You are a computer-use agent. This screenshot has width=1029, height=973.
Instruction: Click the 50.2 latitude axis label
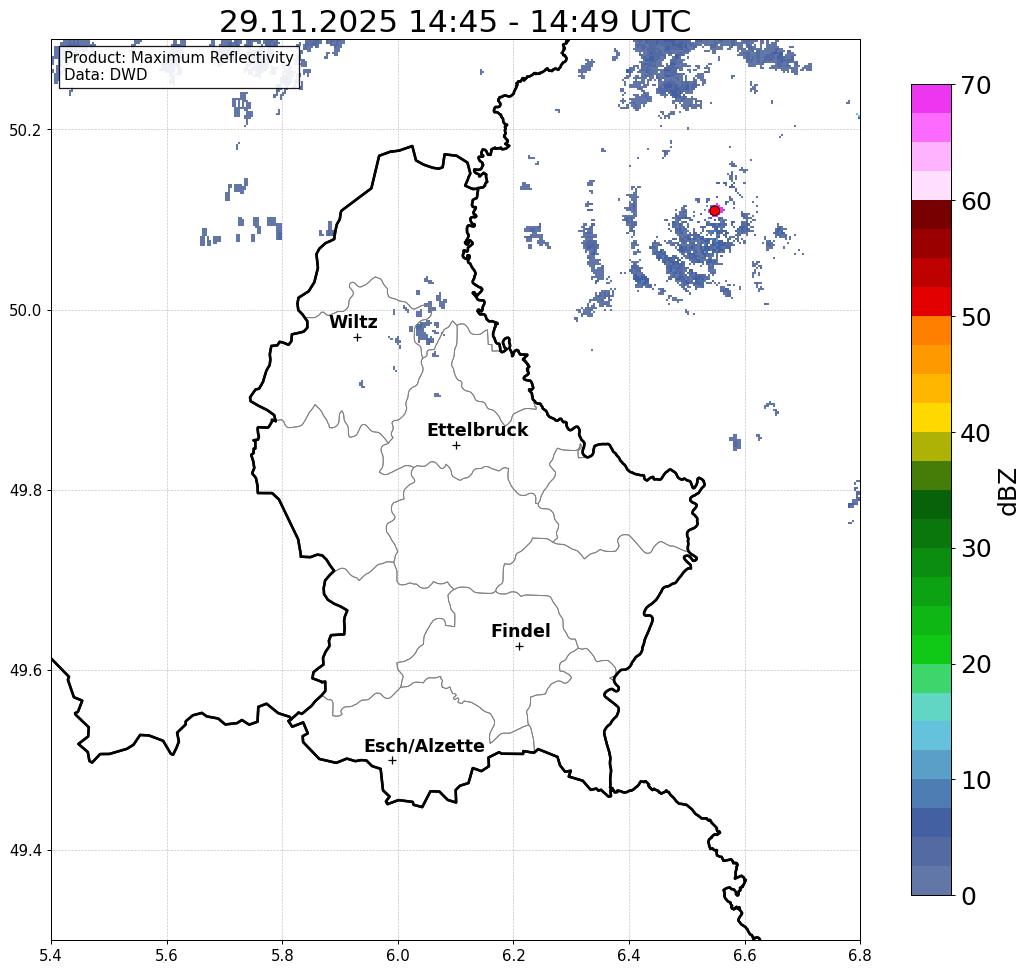click(25, 130)
